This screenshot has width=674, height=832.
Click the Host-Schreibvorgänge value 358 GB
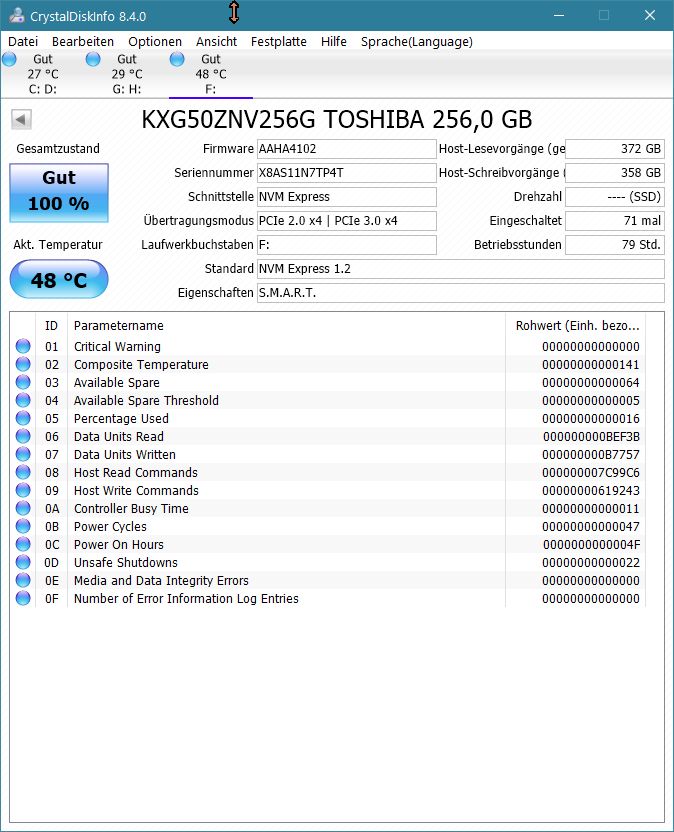tap(615, 172)
